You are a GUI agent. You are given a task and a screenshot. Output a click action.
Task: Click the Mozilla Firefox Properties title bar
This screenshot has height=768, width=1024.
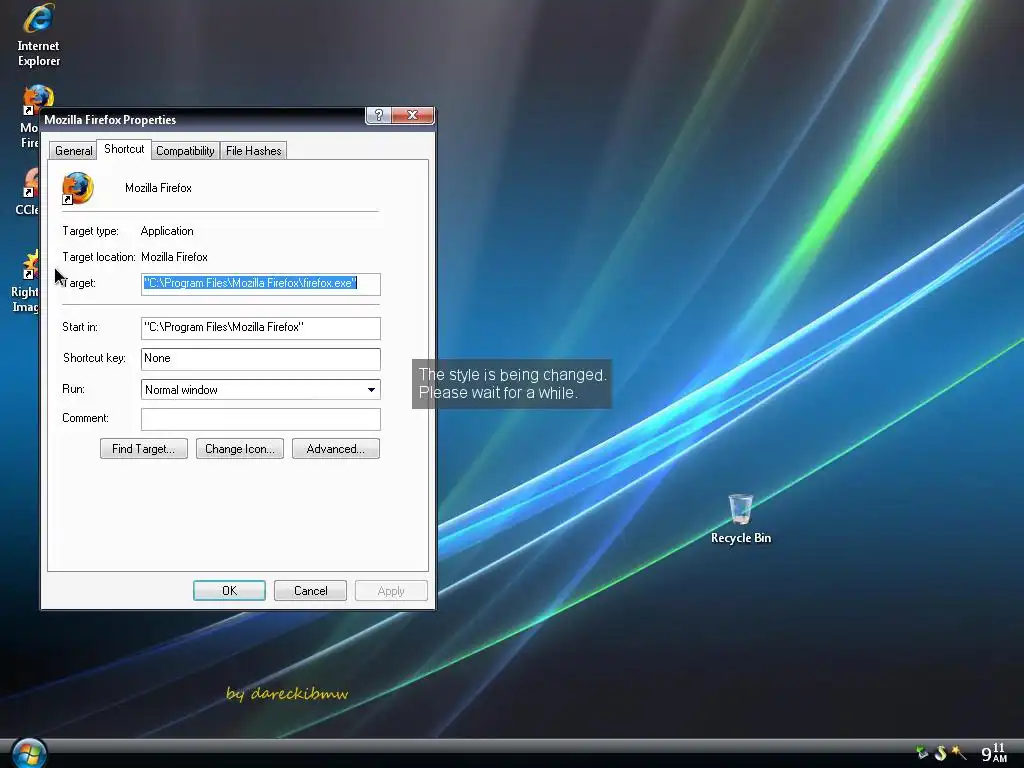coord(202,120)
